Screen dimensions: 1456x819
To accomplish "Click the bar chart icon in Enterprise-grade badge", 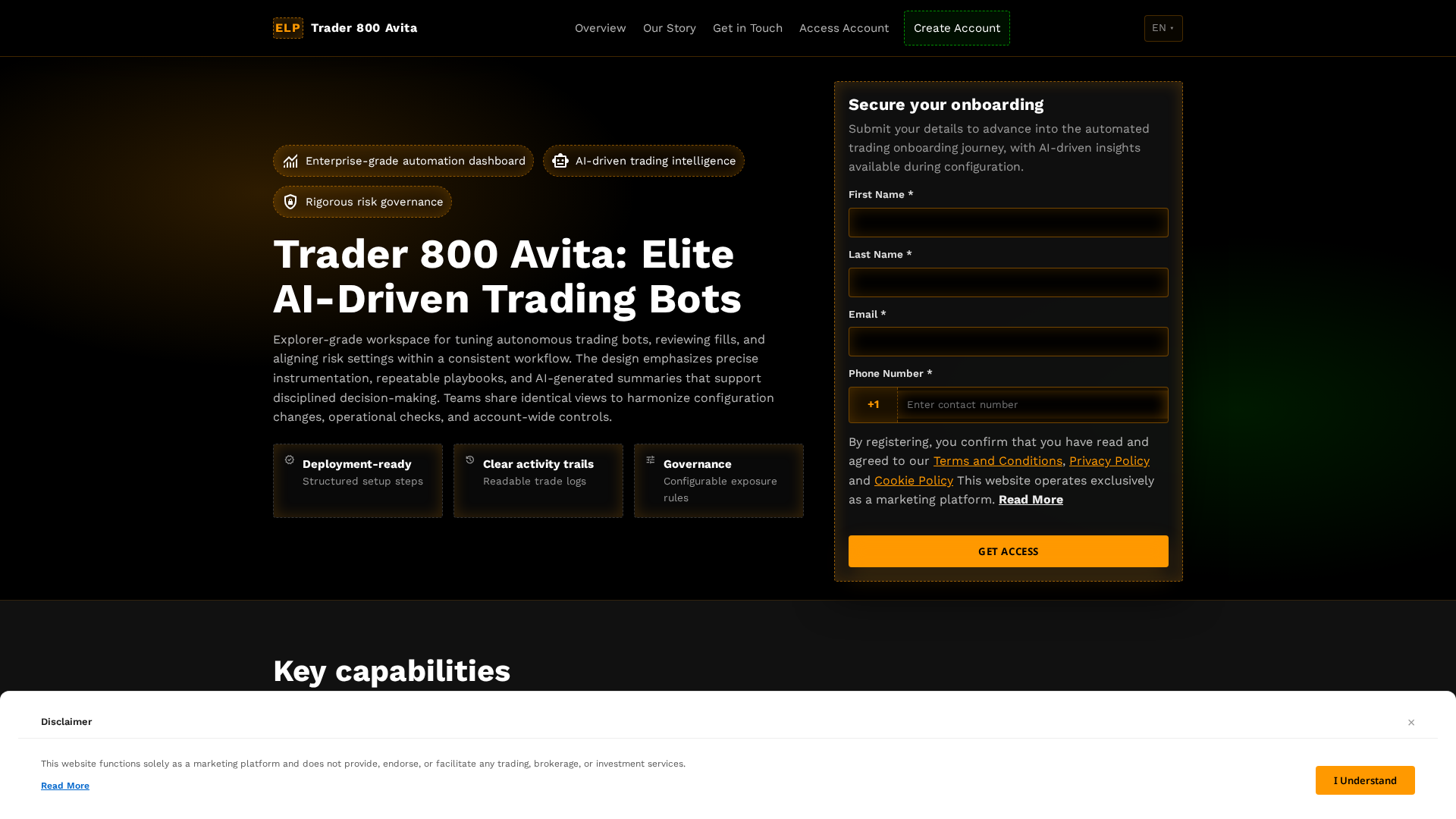I will [x=291, y=161].
